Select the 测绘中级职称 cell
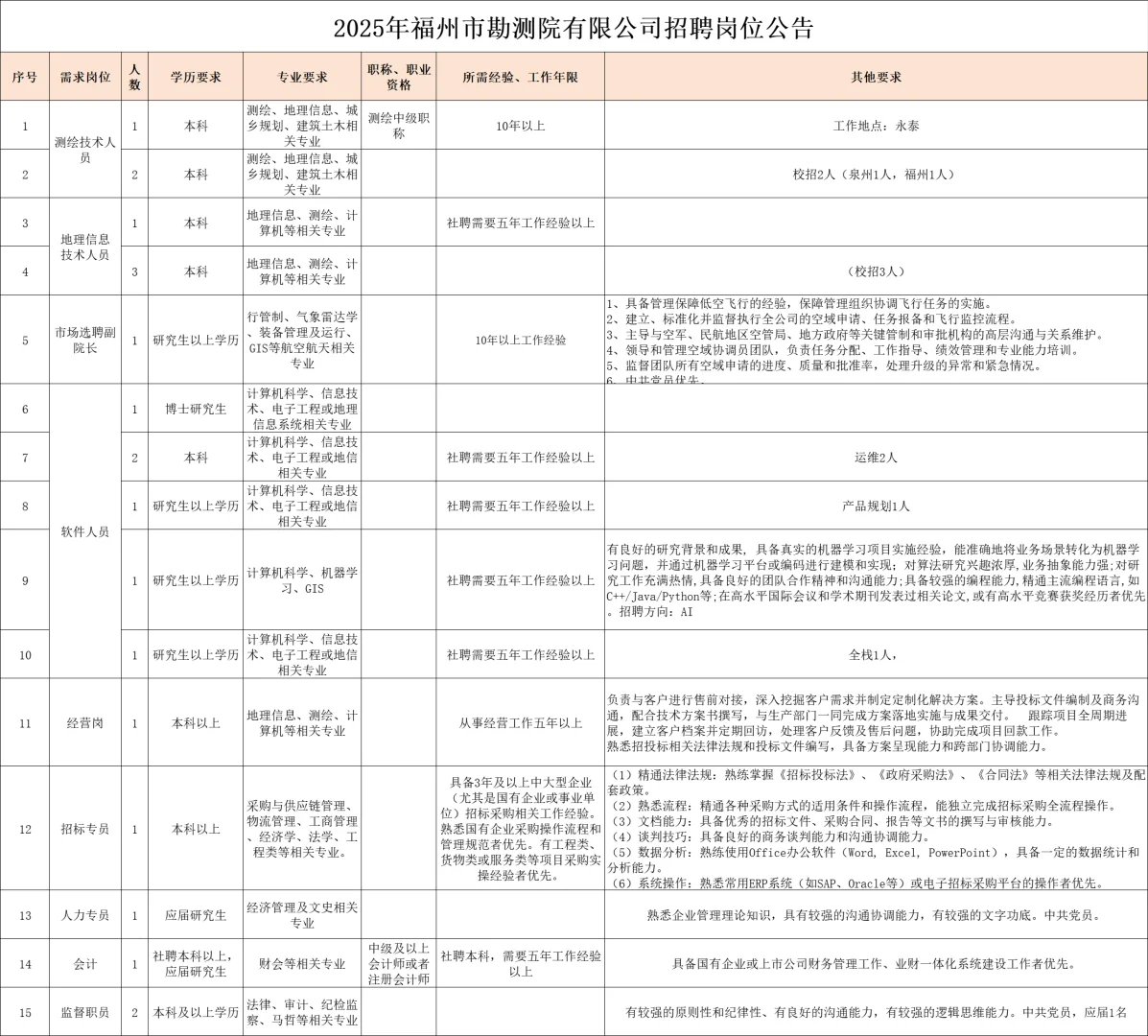The width and height of the screenshot is (1148, 1036). coord(399,126)
